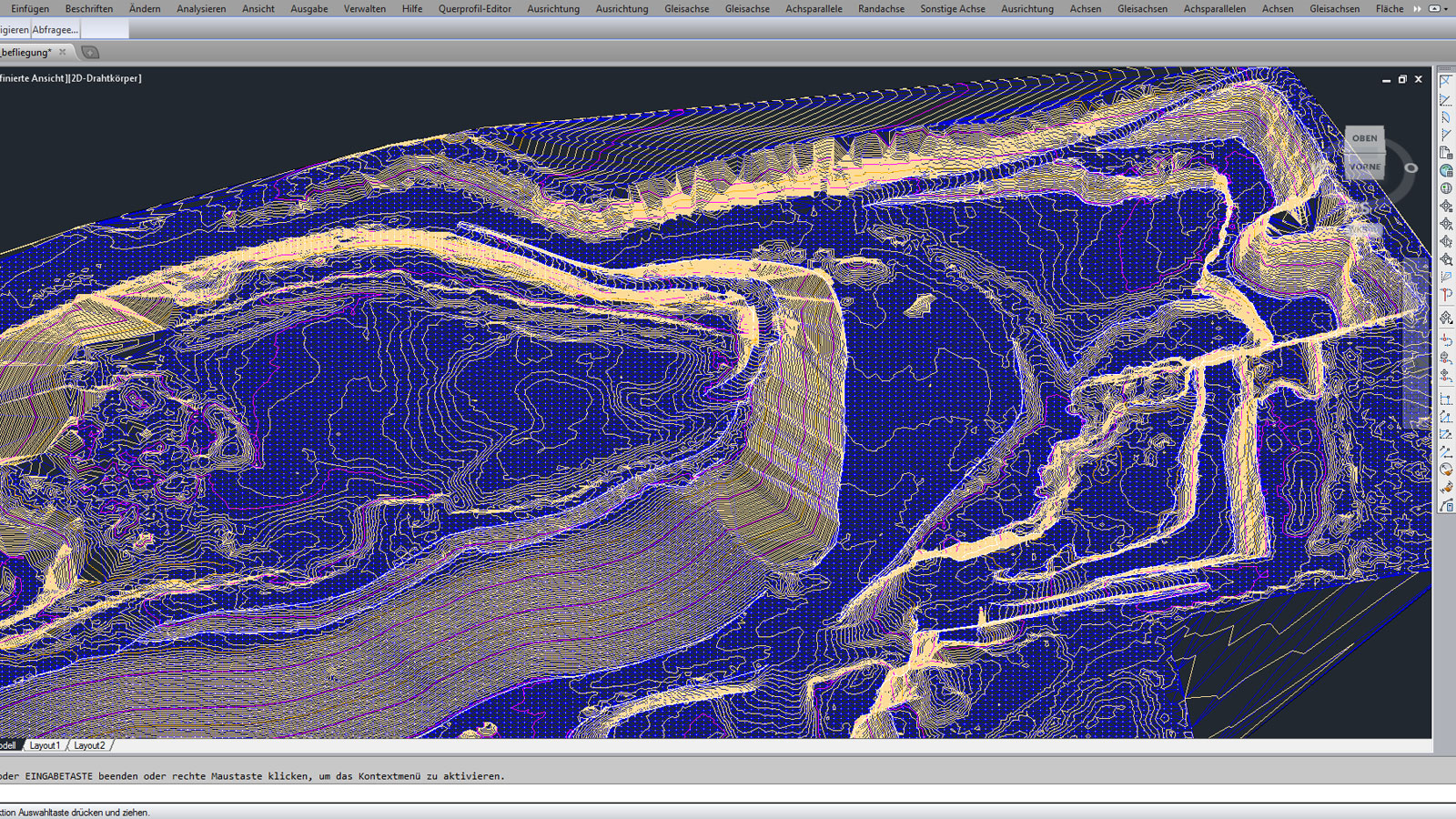The image size is (1456, 819).
Task: Click the command line prompt area
Action: 637,794
